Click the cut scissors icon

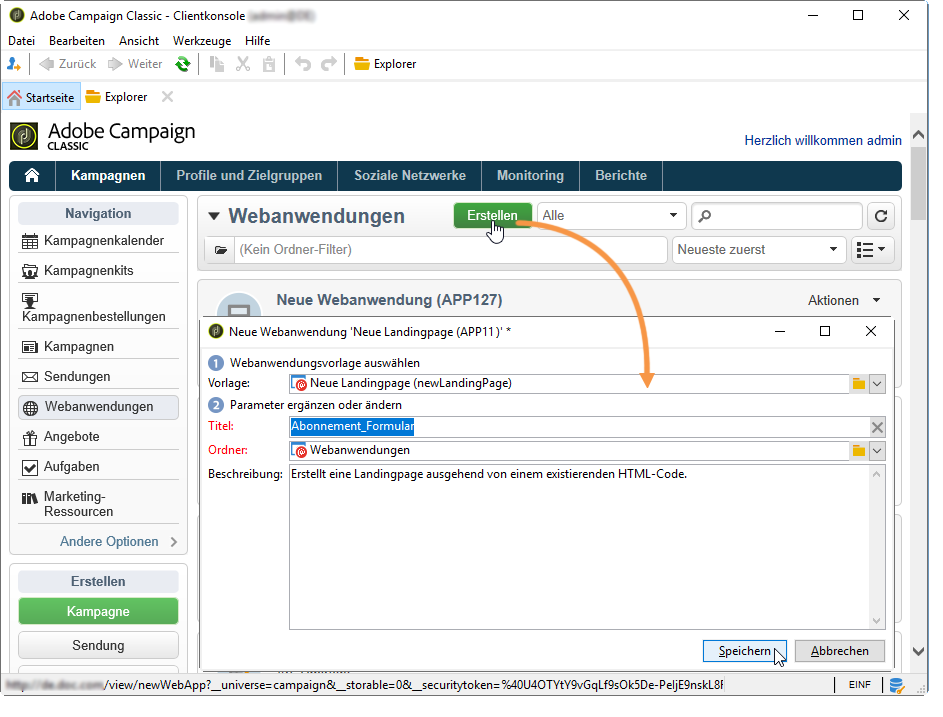[243, 64]
